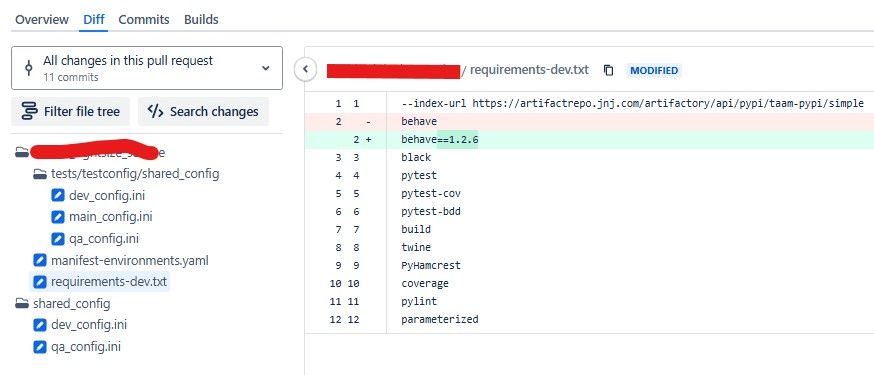
Task: Open the Commits tab
Action: point(144,20)
